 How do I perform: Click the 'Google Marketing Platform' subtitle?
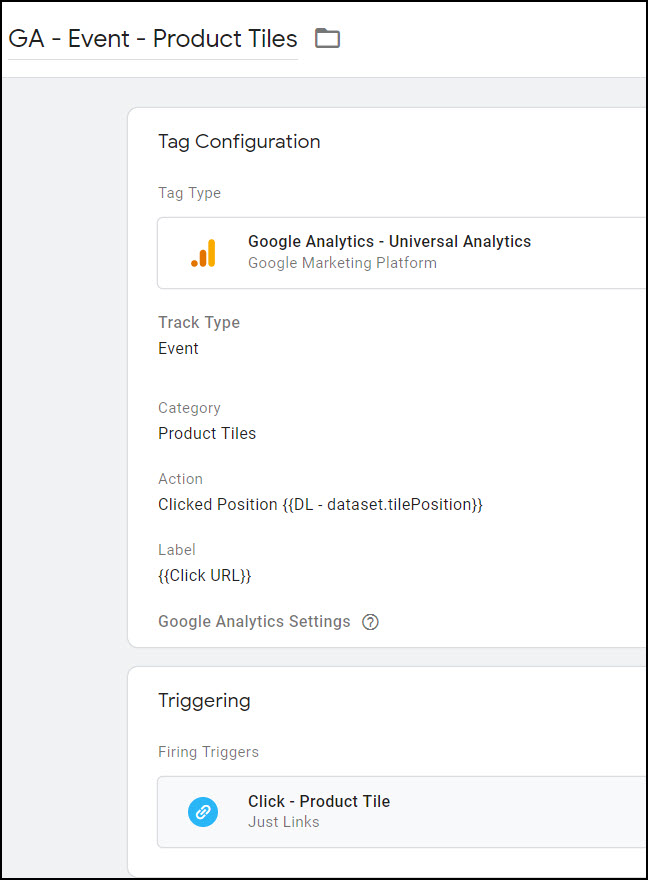point(342,263)
